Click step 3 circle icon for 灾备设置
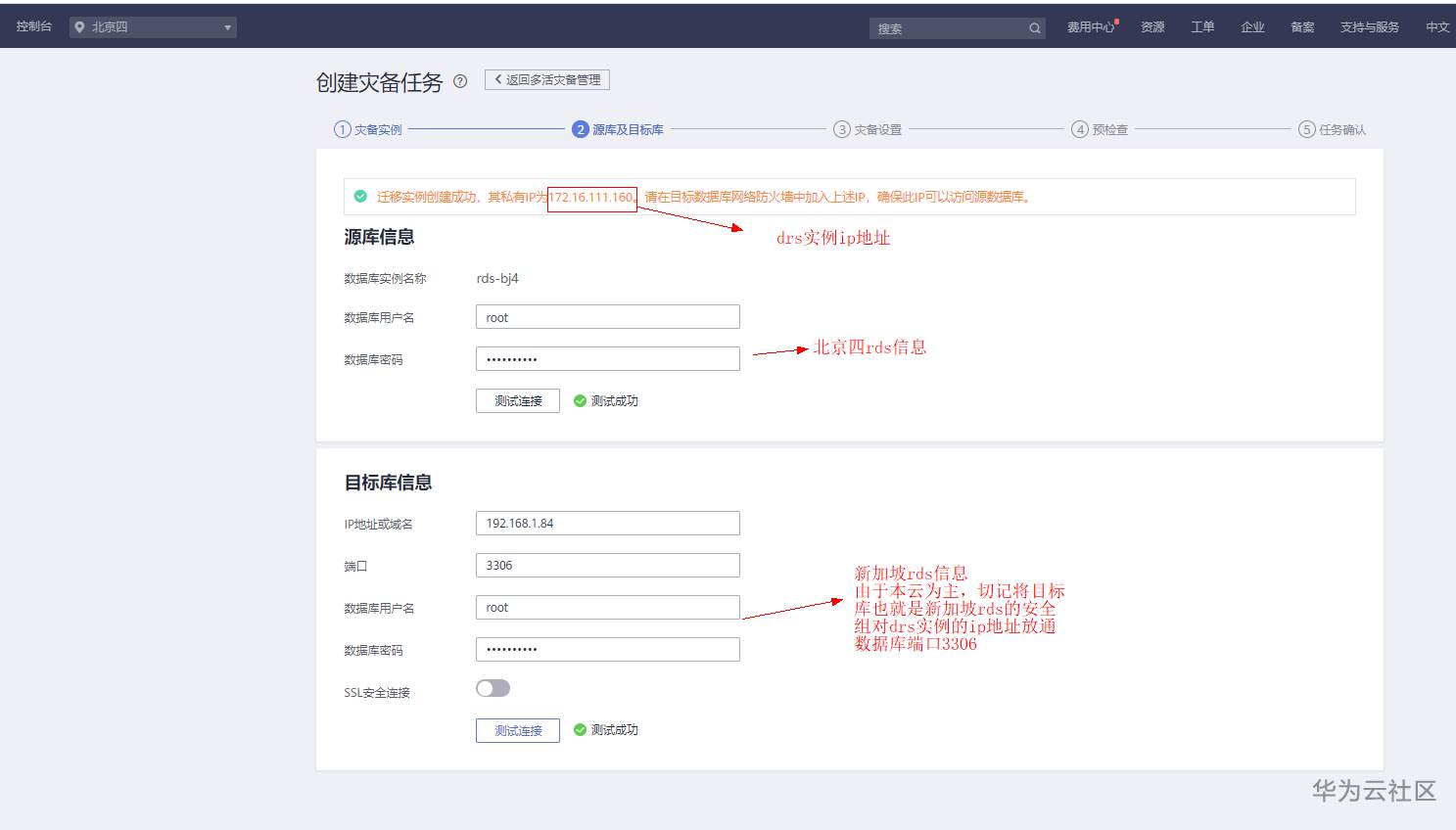Screen dimensions: 1456x830 (x=841, y=129)
